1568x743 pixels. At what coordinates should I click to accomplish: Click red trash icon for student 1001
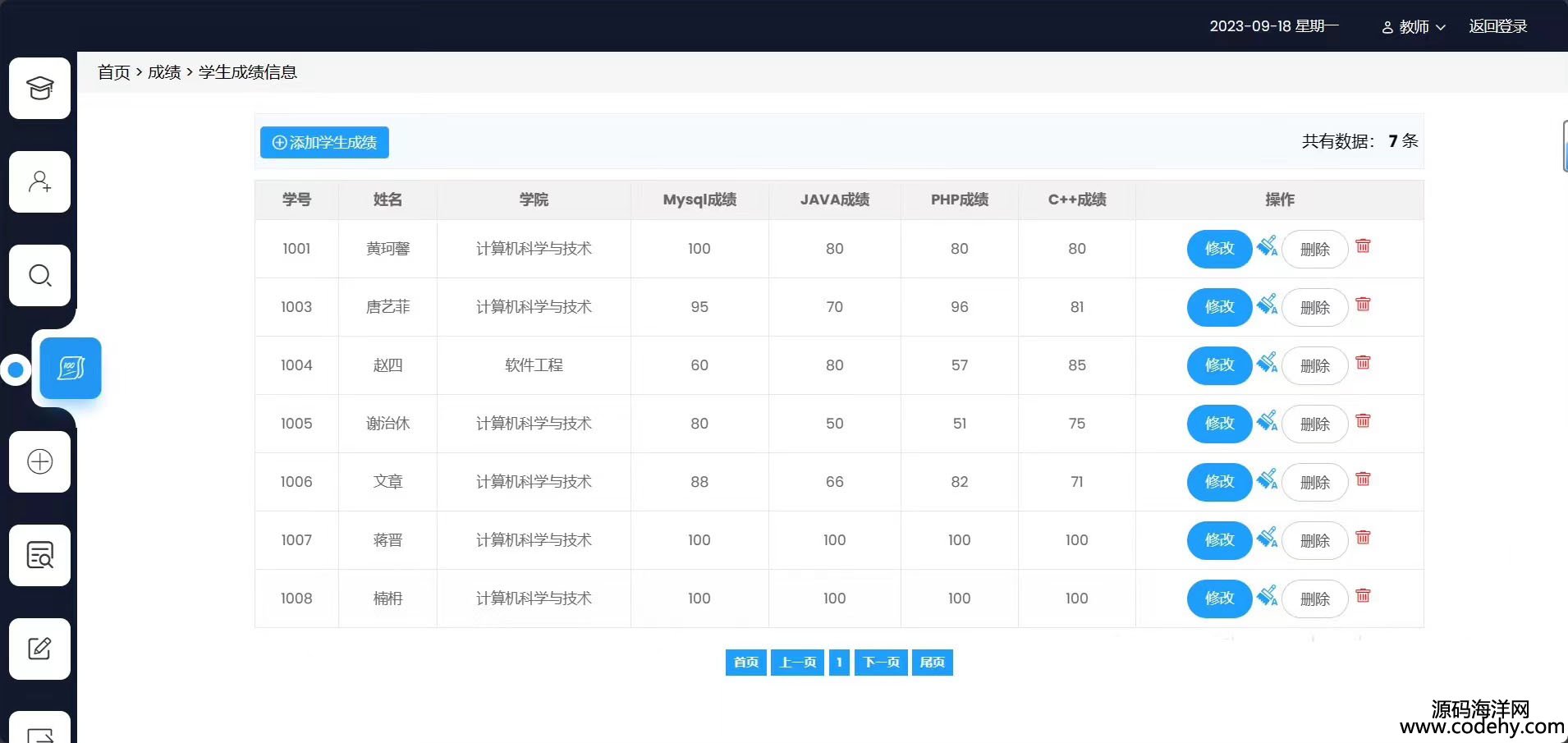(1363, 246)
